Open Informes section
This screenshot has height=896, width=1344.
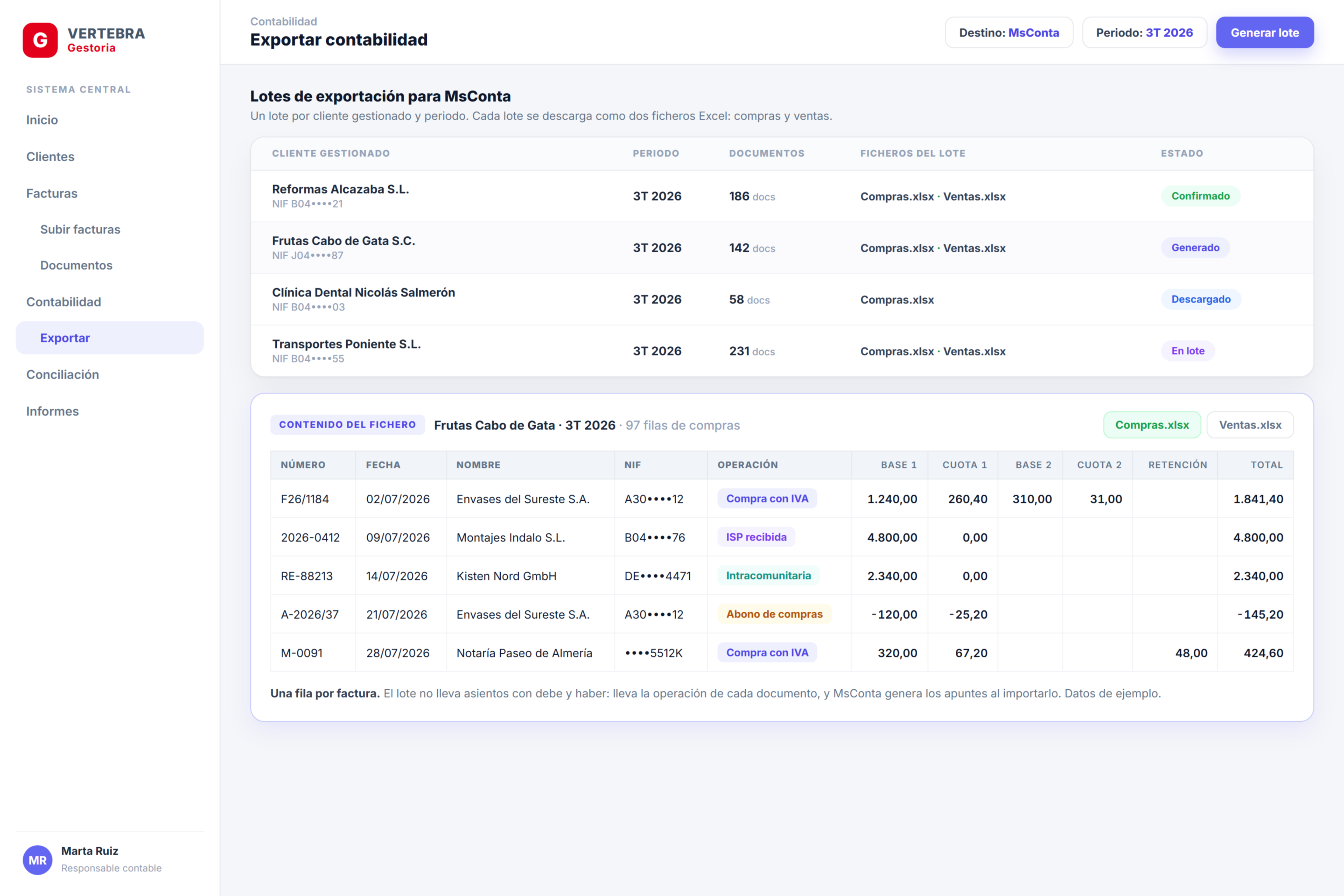(x=53, y=411)
